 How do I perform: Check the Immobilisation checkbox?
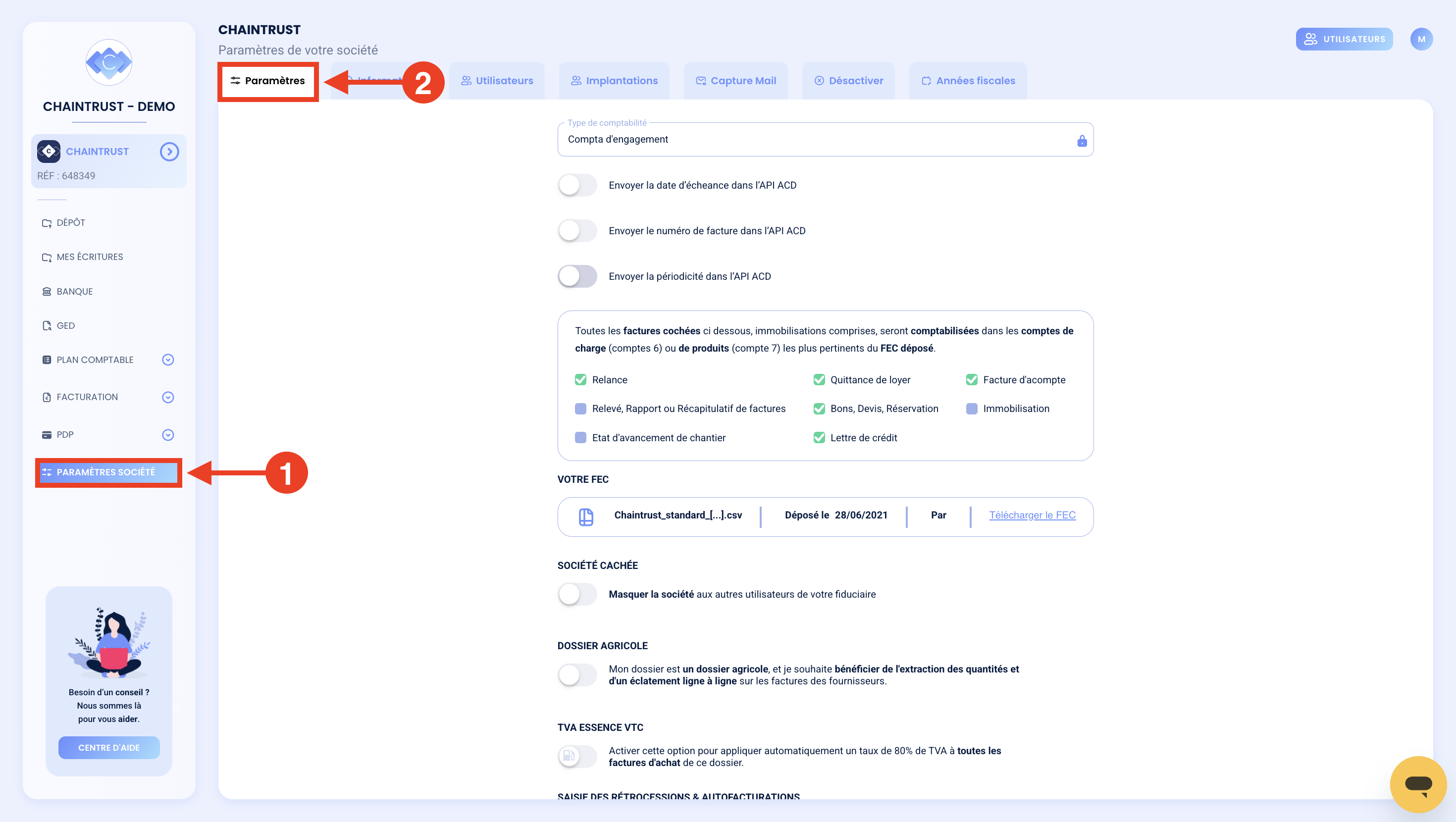coord(972,409)
